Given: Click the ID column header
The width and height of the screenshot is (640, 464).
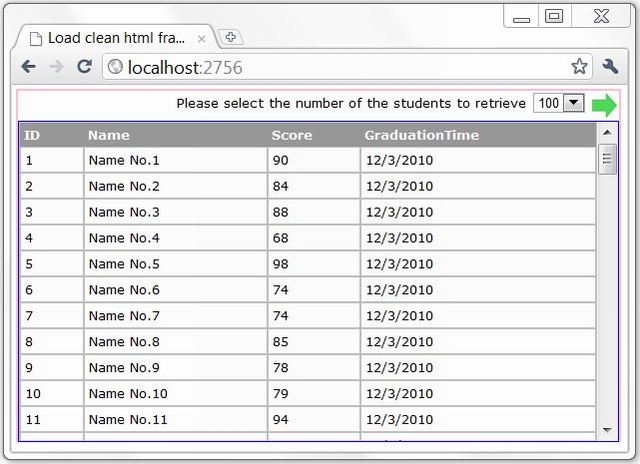Looking at the screenshot, I should point(52,135).
